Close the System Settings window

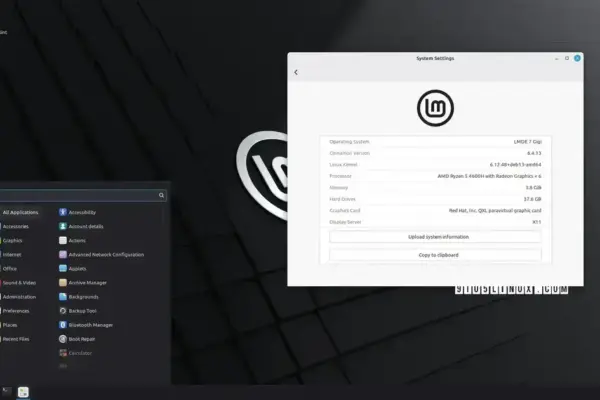tap(577, 58)
